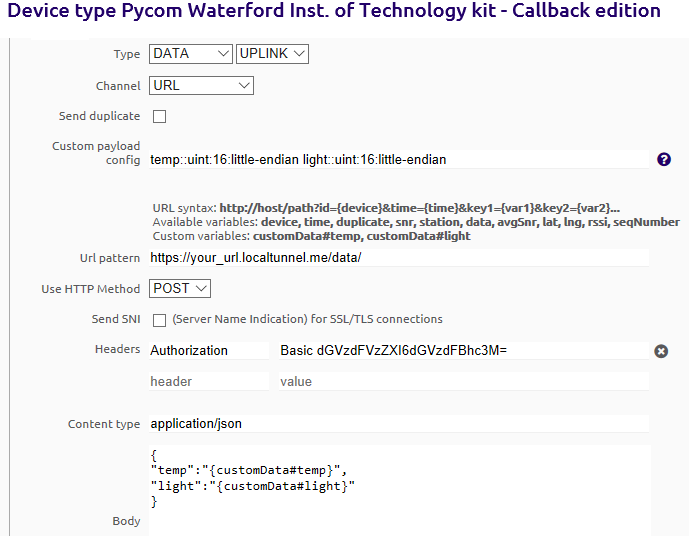Click the Url pattern label
This screenshot has width=689, height=536.
tap(110, 258)
